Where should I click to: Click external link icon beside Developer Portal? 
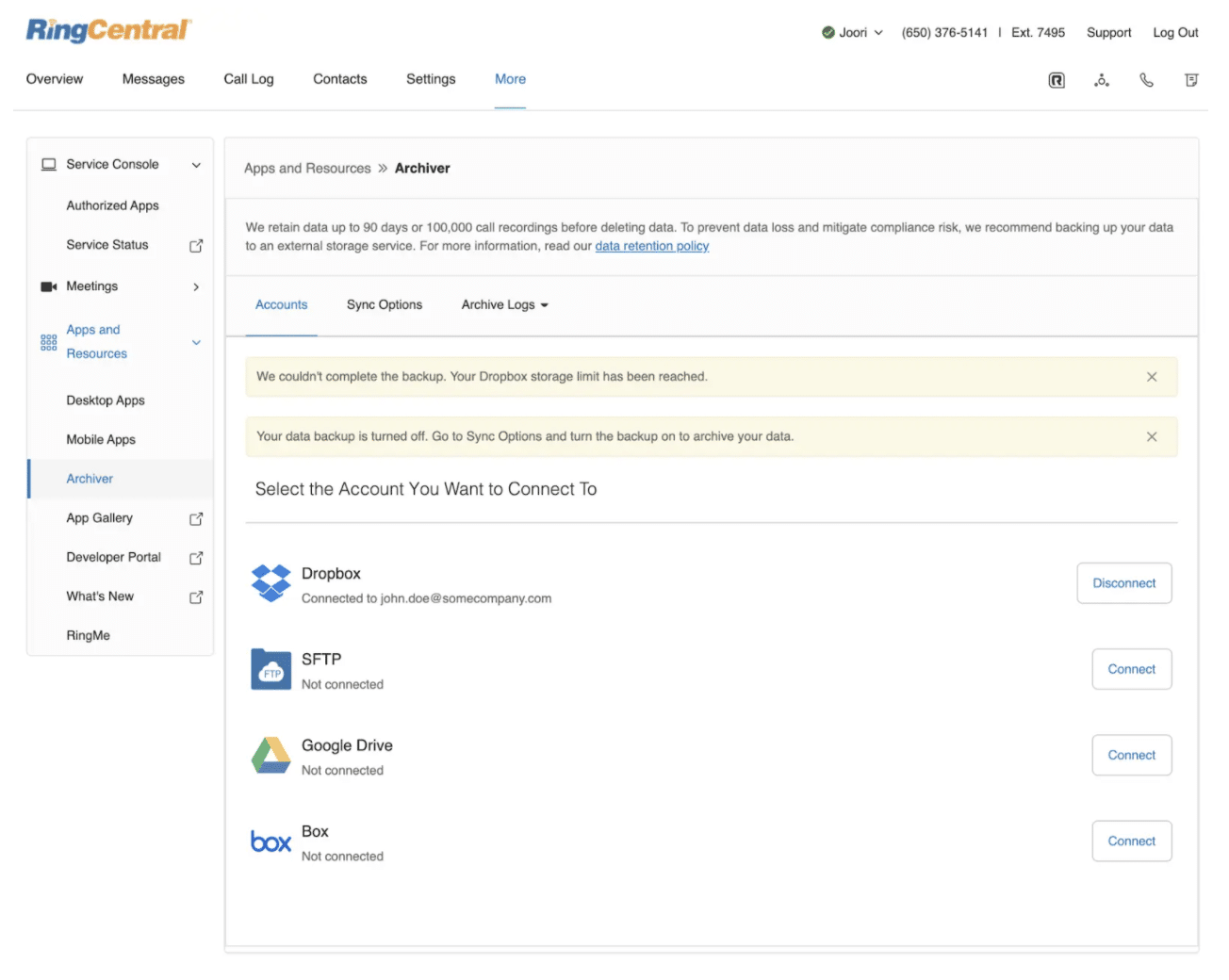coord(196,558)
